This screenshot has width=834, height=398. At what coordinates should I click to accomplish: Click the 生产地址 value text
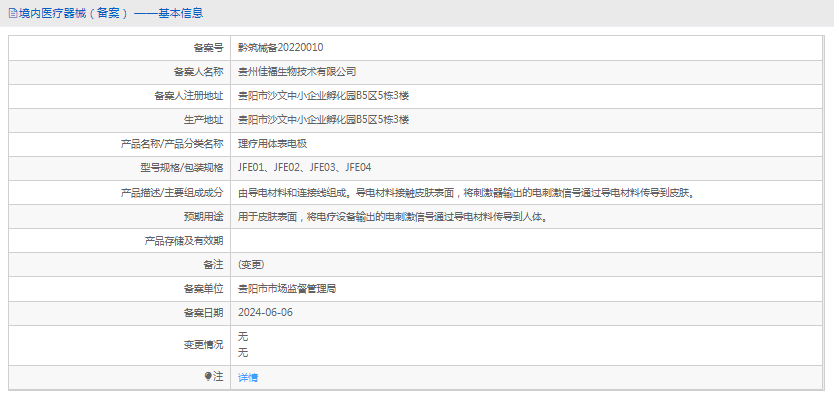click(323, 120)
